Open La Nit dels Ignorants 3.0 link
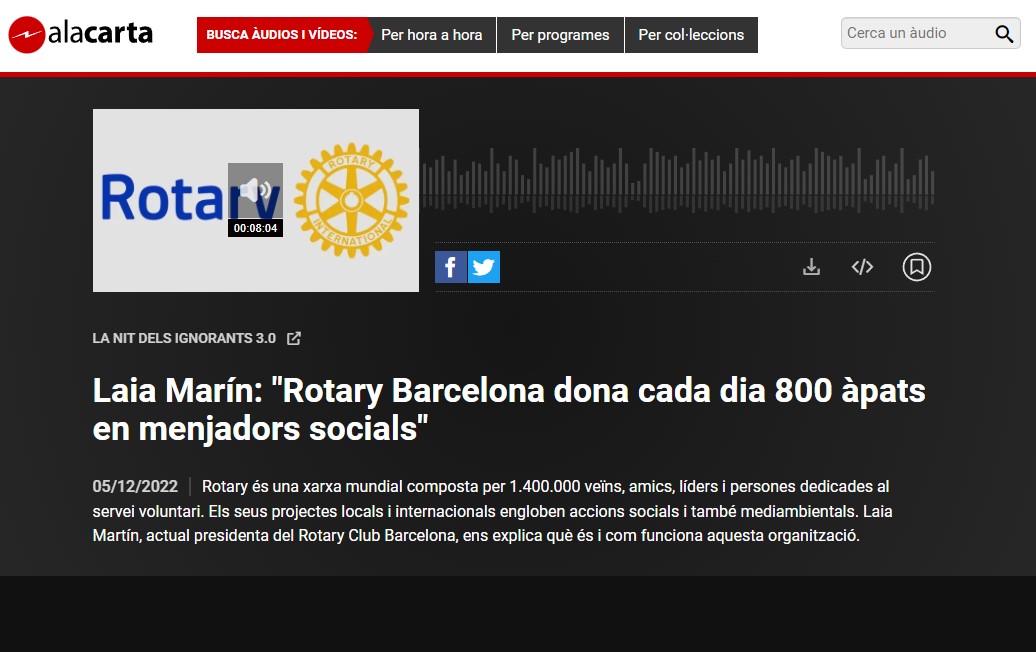The image size is (1036, 652). [184, 338]
